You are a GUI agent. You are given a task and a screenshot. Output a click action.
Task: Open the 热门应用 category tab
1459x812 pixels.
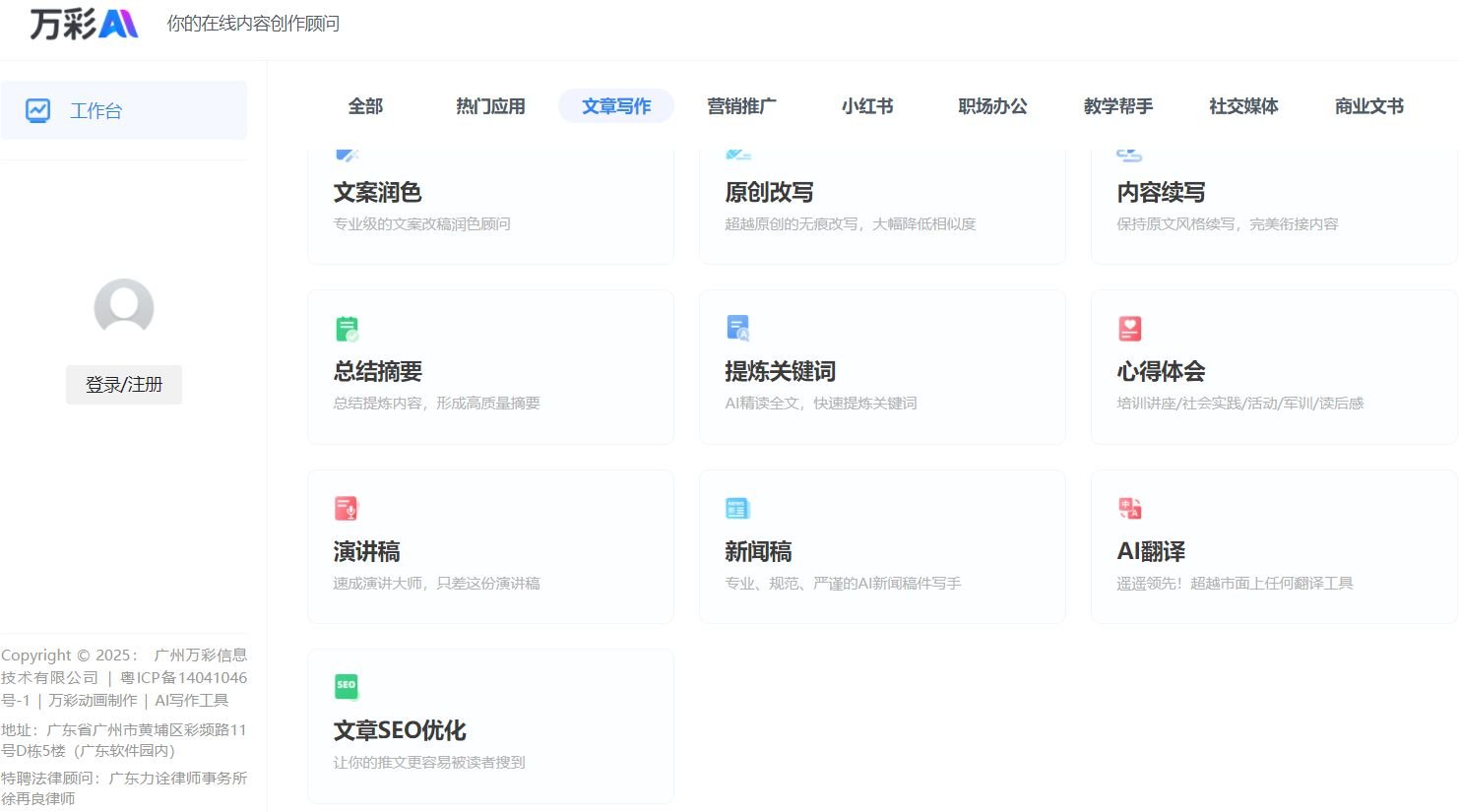(x=490, y=106)
